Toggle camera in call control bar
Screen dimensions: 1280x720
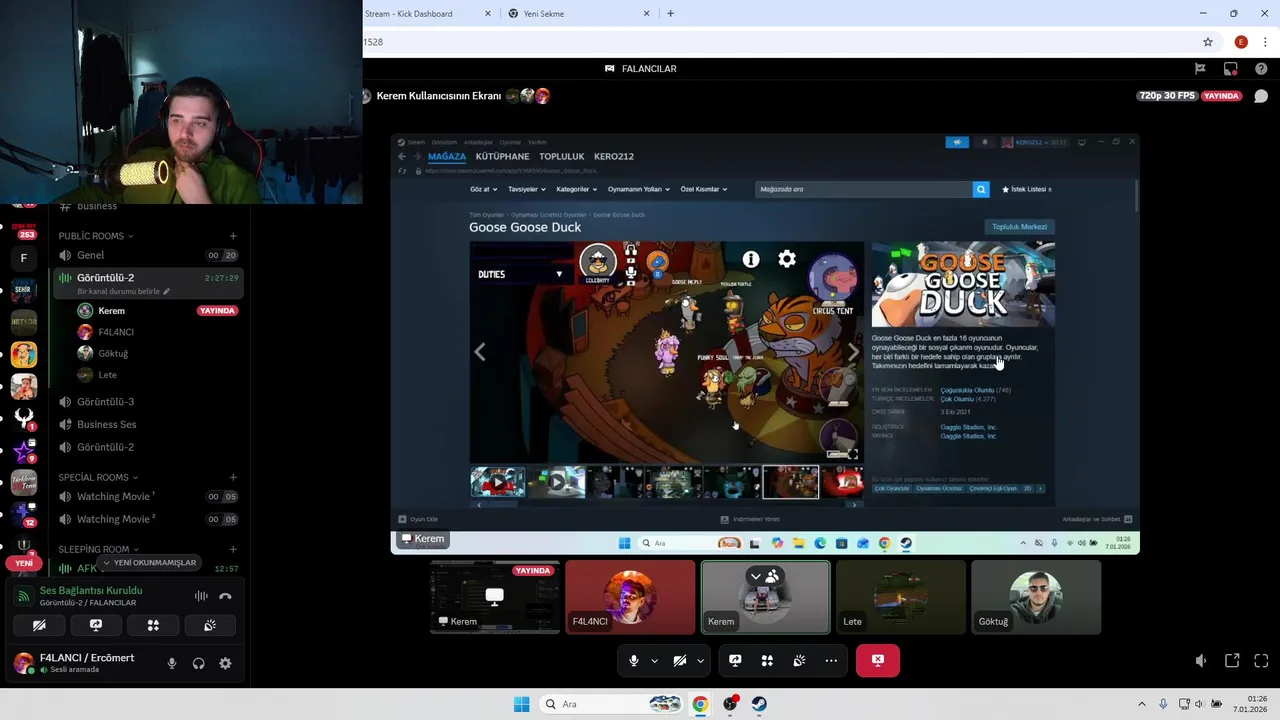tap(679, 661)
